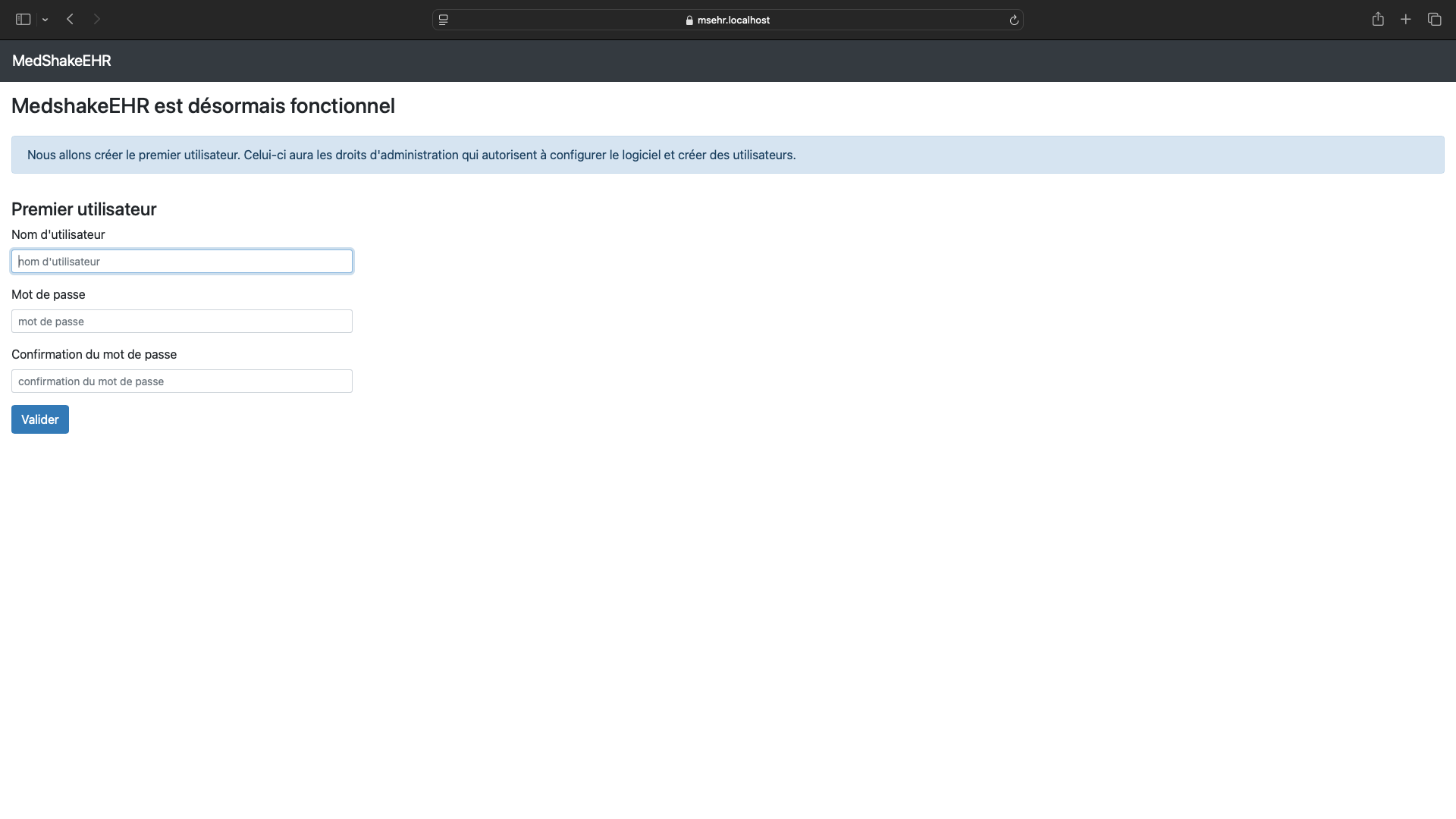This screenshot has height=819, width=1456.
Task: Focus the Mot de passe field
Action: (x=182, y=321)
